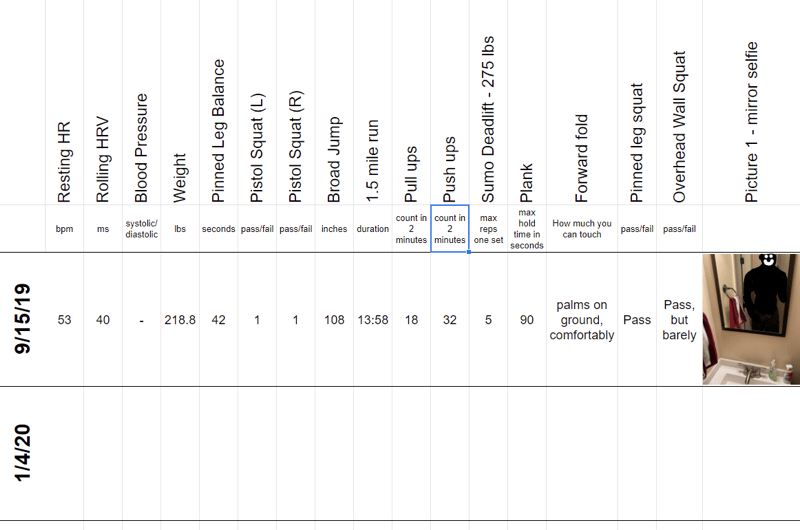Click the 'How much you can touch' cell

coord(582,228)
